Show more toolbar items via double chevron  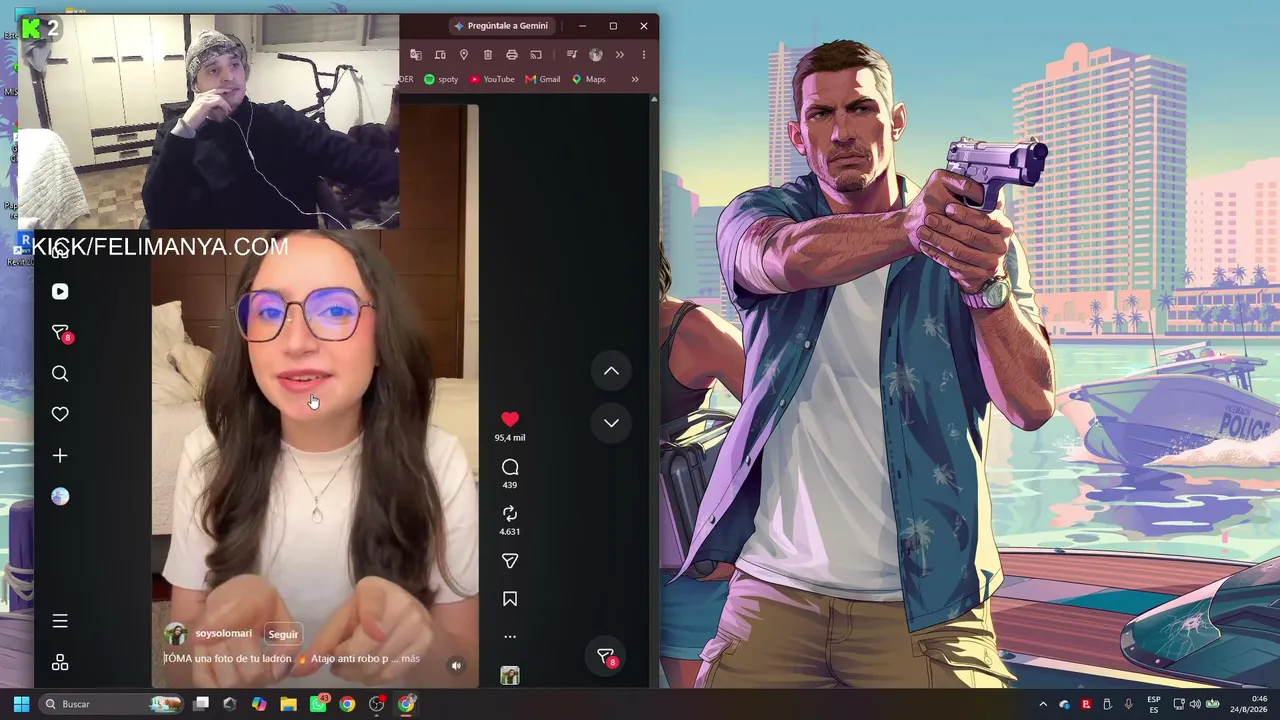pyautogui.click(x=620, y=54)
